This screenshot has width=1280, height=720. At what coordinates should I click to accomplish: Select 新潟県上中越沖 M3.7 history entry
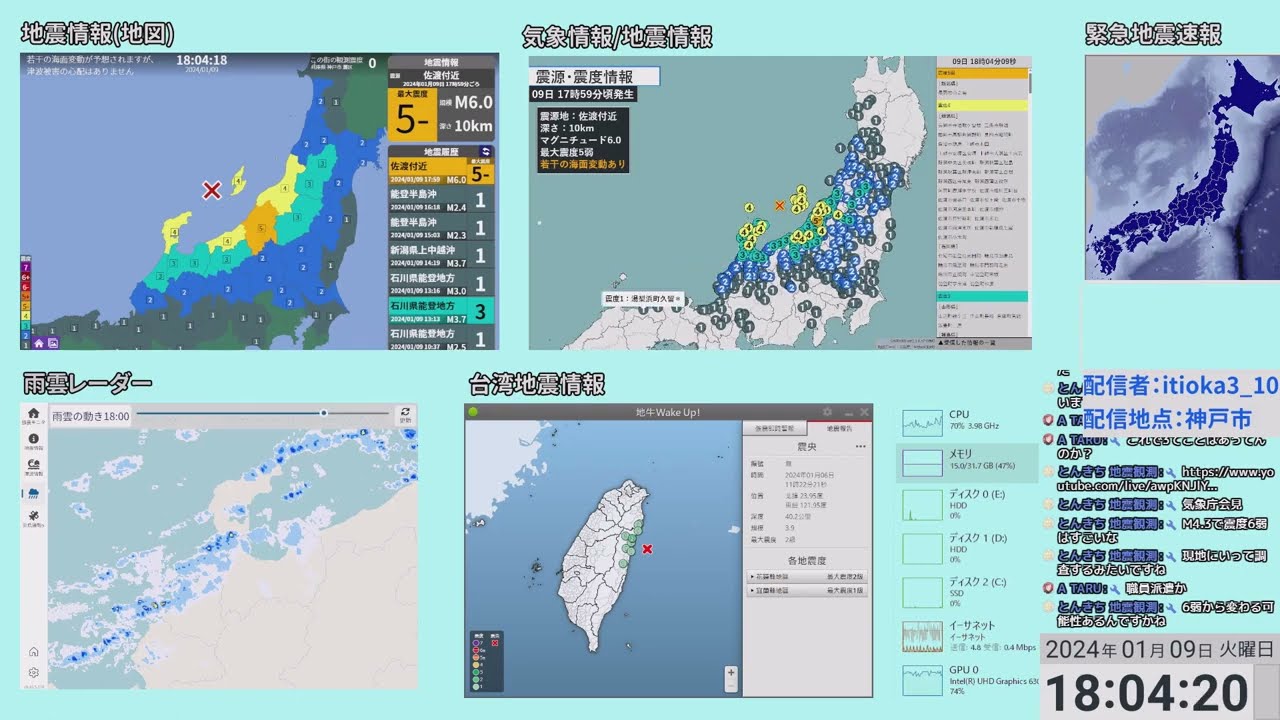point(442,256)
